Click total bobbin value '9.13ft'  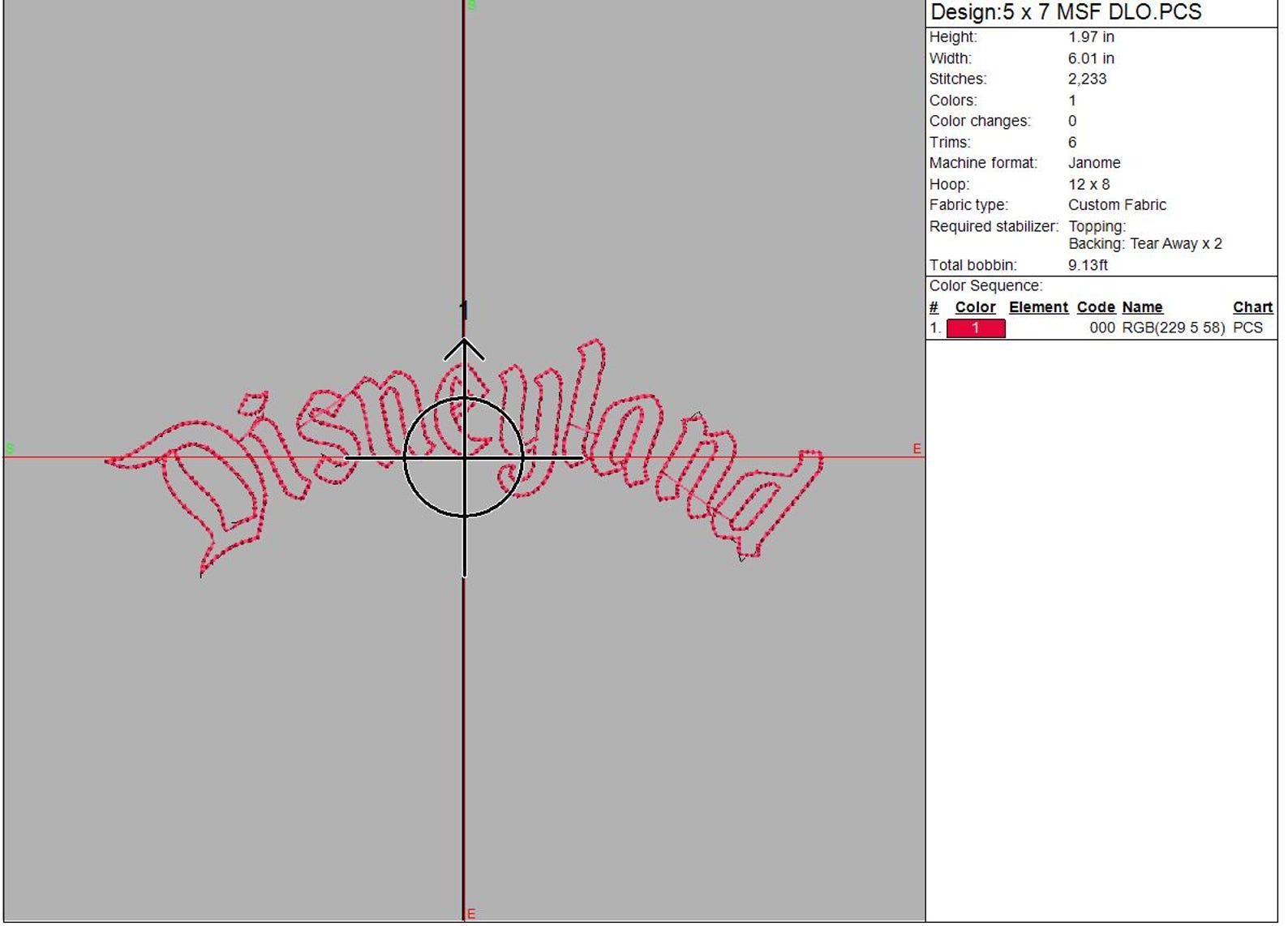1088,265
